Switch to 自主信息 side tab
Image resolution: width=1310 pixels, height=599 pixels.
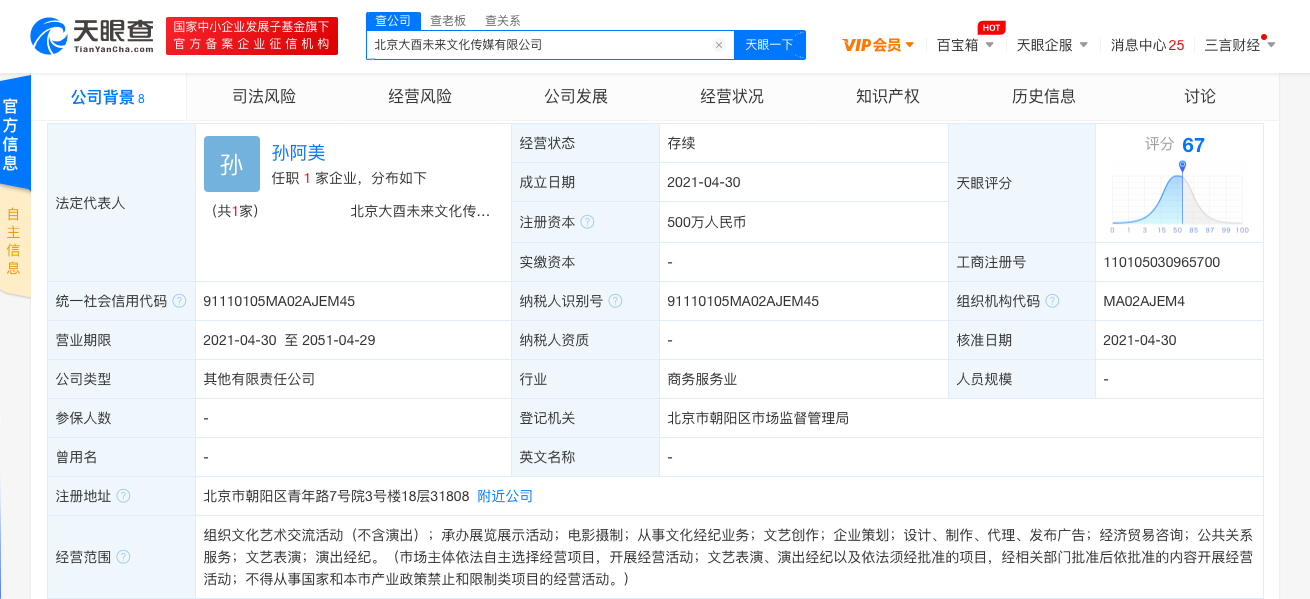point(13,241)
